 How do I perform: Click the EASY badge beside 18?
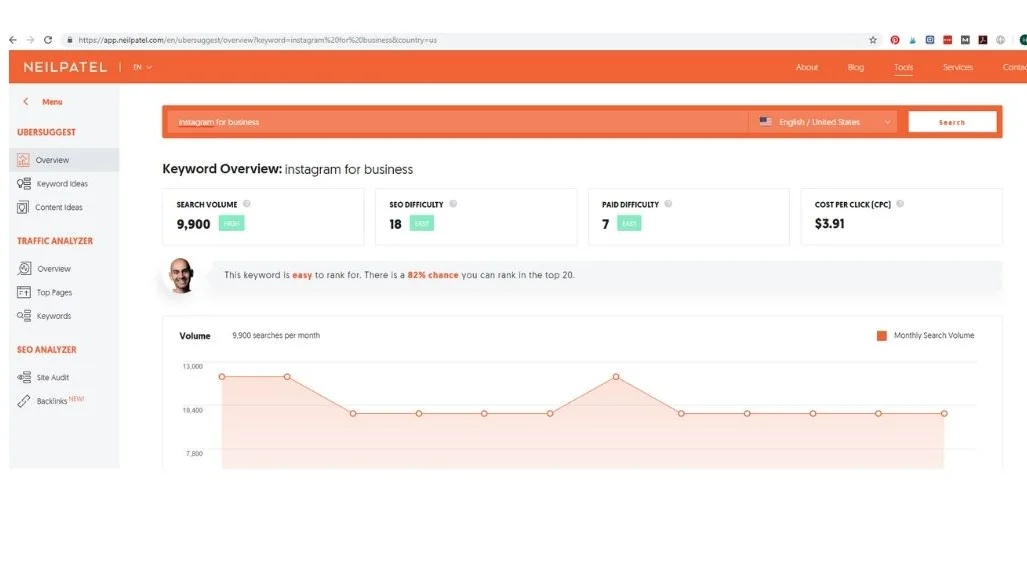pos(422,223)
